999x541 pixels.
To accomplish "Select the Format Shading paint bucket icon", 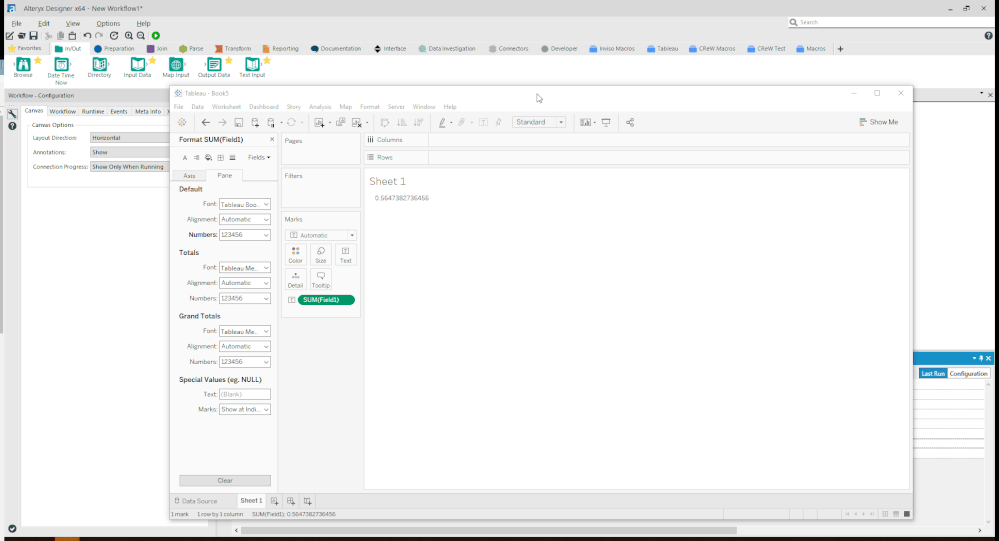I will (208, 158).
